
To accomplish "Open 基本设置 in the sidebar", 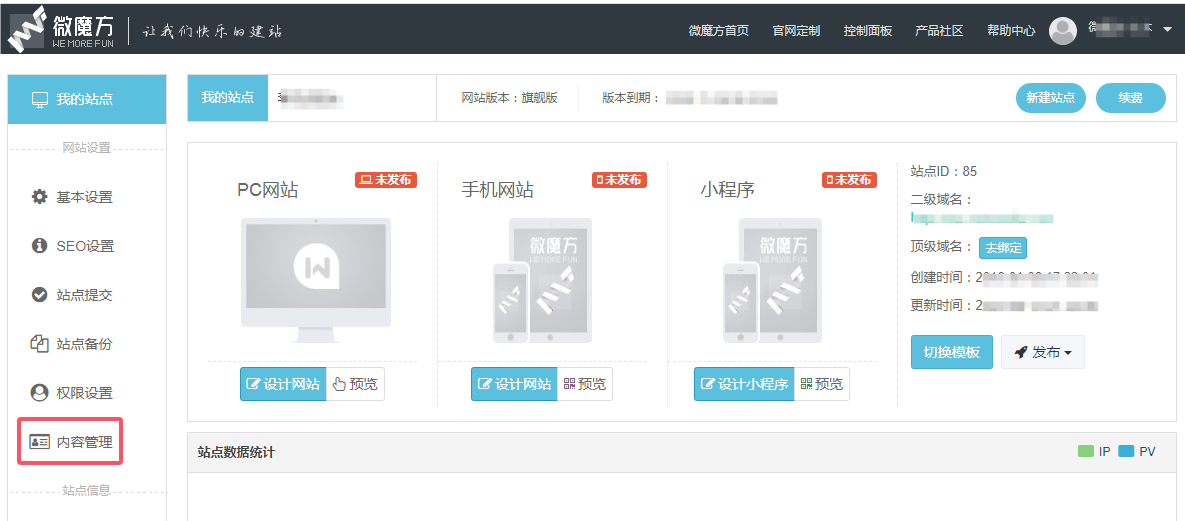I will tap(85, 197).
